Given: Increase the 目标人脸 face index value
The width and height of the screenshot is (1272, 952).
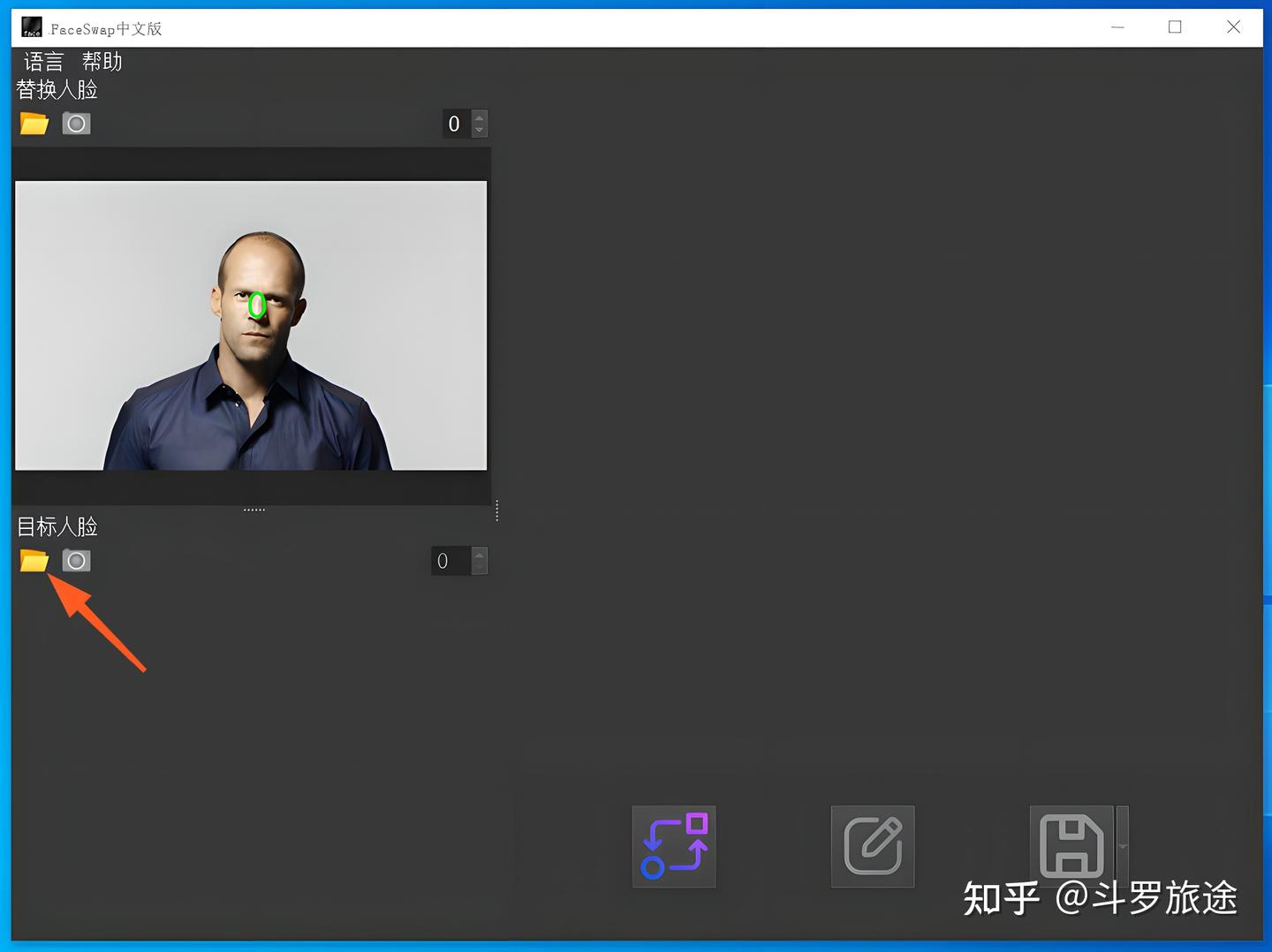Looking at the screenshot, I should click(480, 554).
